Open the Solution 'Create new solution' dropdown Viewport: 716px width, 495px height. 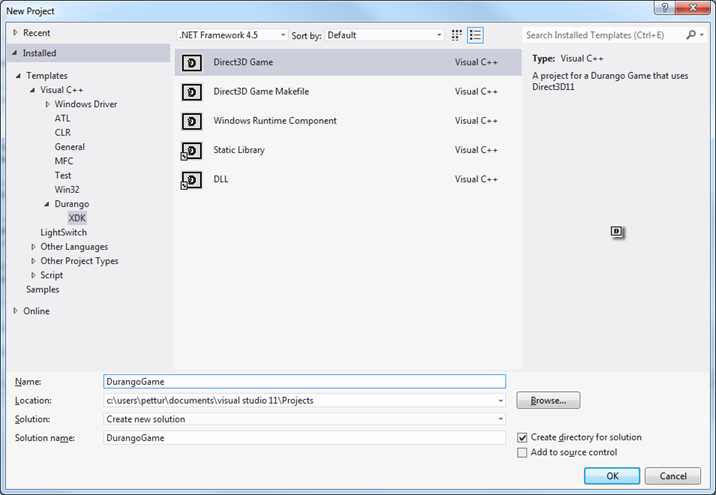pos(500,419)
